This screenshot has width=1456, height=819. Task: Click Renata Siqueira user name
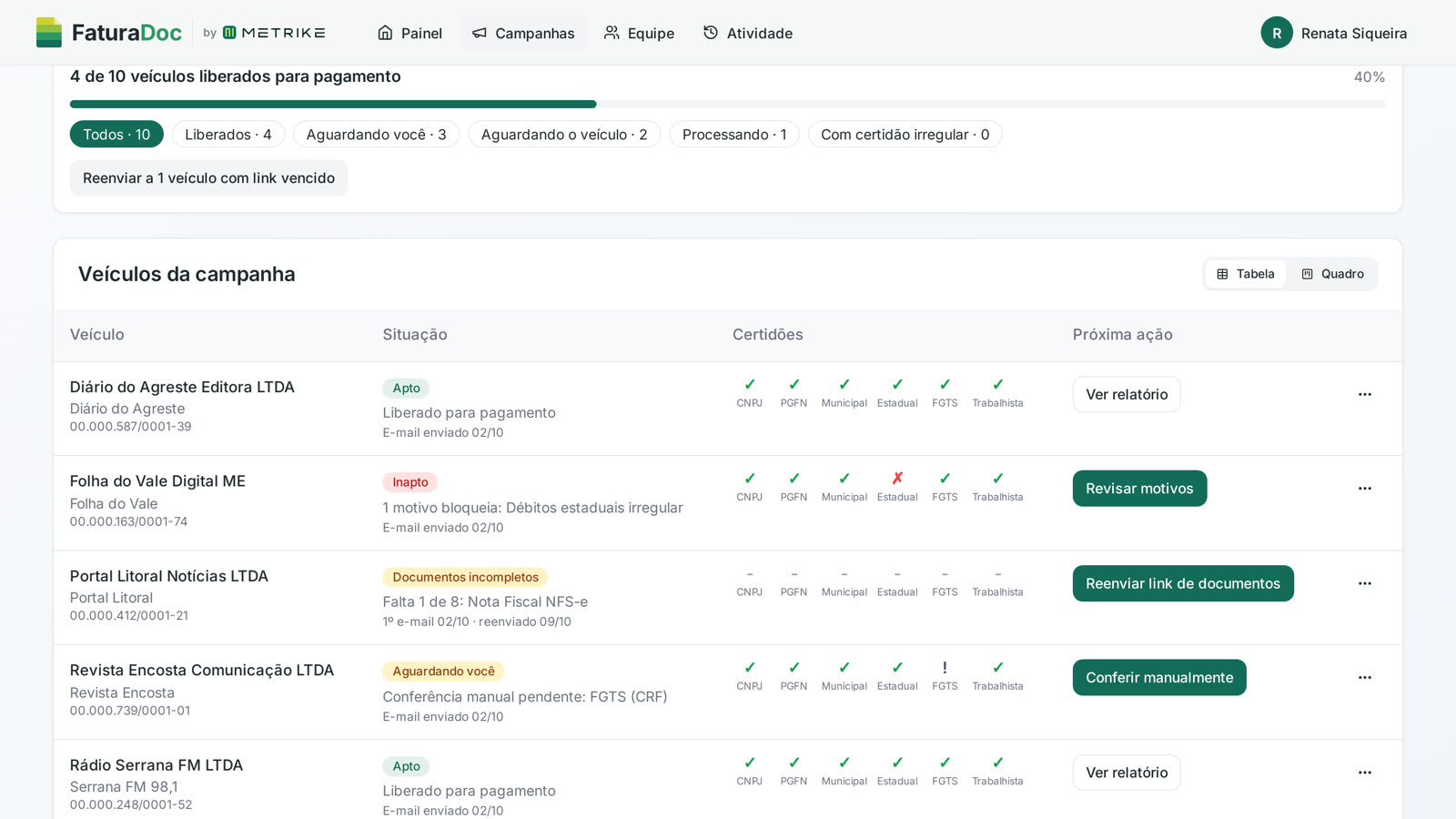[1354, 33]
